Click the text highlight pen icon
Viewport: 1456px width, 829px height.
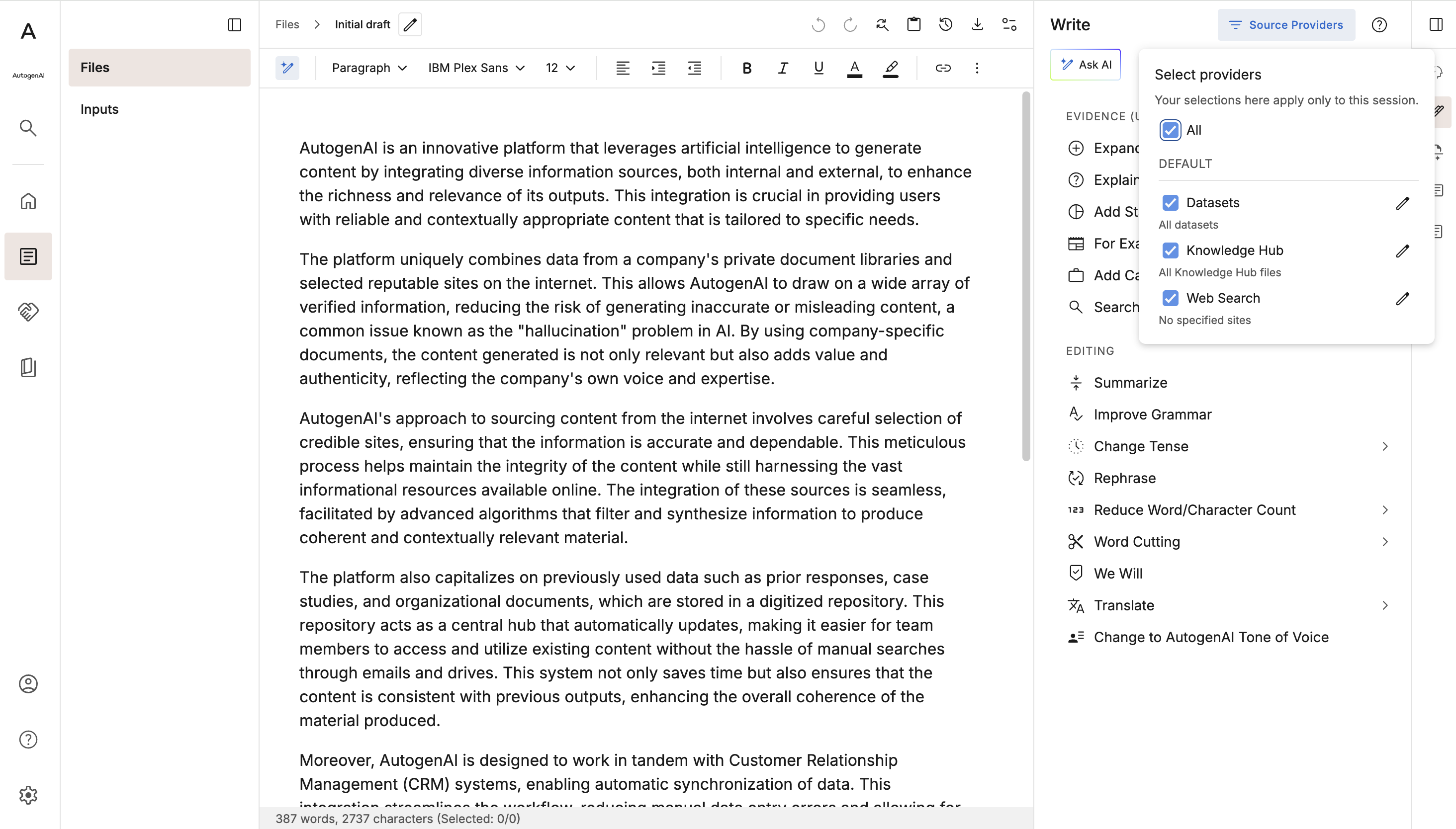coord(891,68)
